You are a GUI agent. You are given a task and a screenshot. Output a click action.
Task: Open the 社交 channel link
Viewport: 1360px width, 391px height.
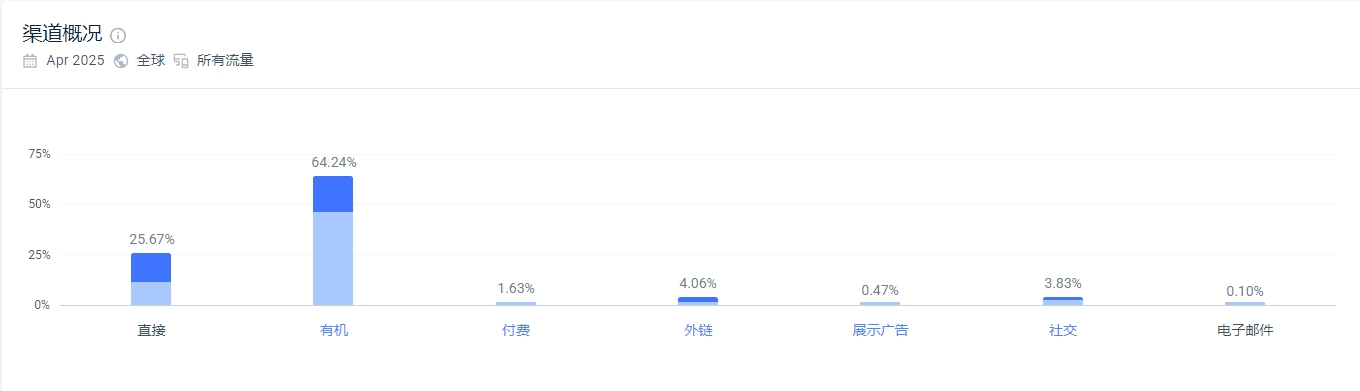tap(1063, 330)
